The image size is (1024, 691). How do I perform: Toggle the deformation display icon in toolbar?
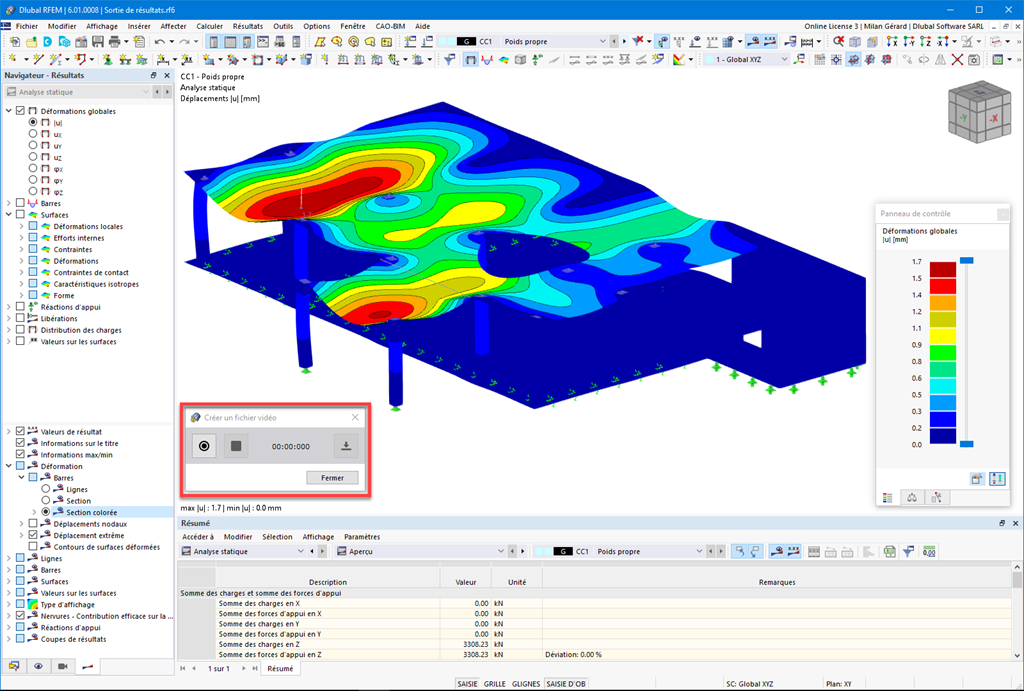[x=470, y=59]
